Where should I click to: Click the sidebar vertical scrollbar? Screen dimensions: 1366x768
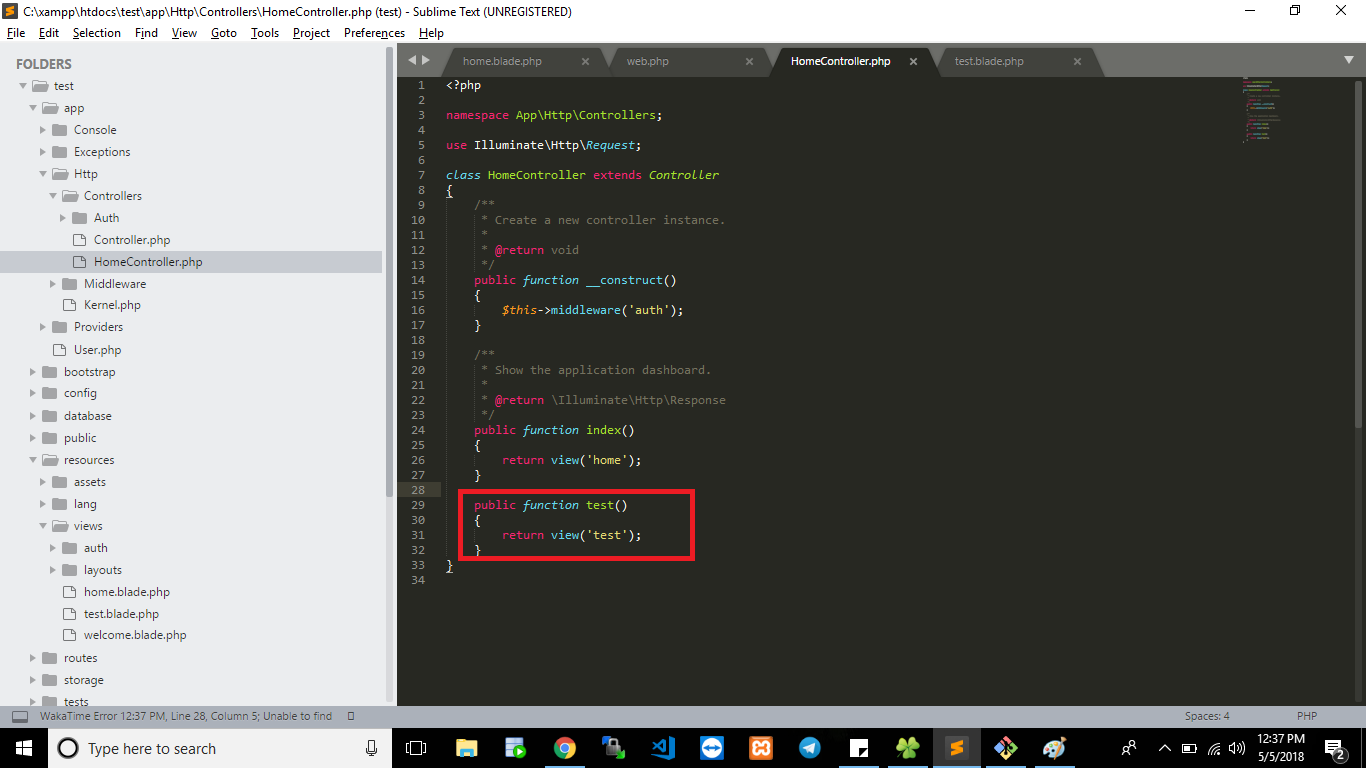390,272
